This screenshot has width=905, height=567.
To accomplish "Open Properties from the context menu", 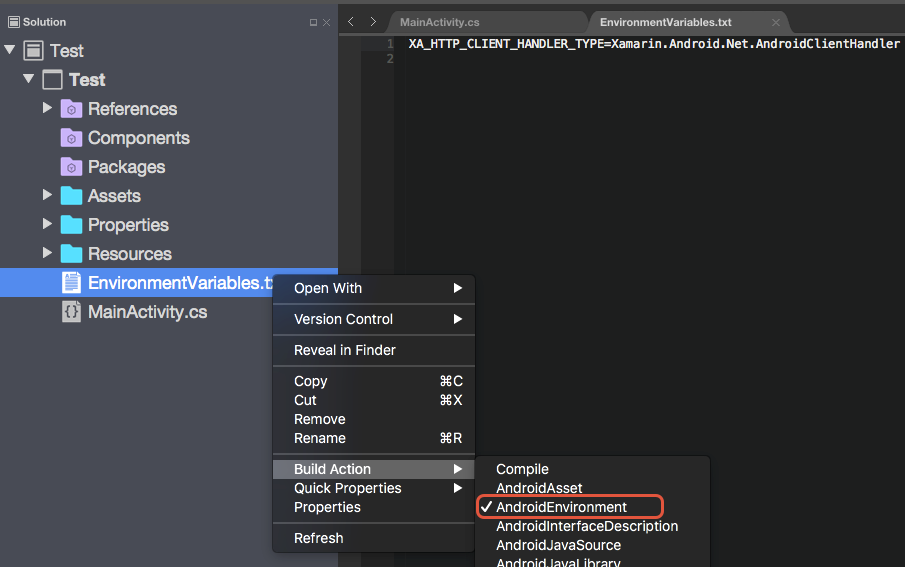I will point(374,508).
